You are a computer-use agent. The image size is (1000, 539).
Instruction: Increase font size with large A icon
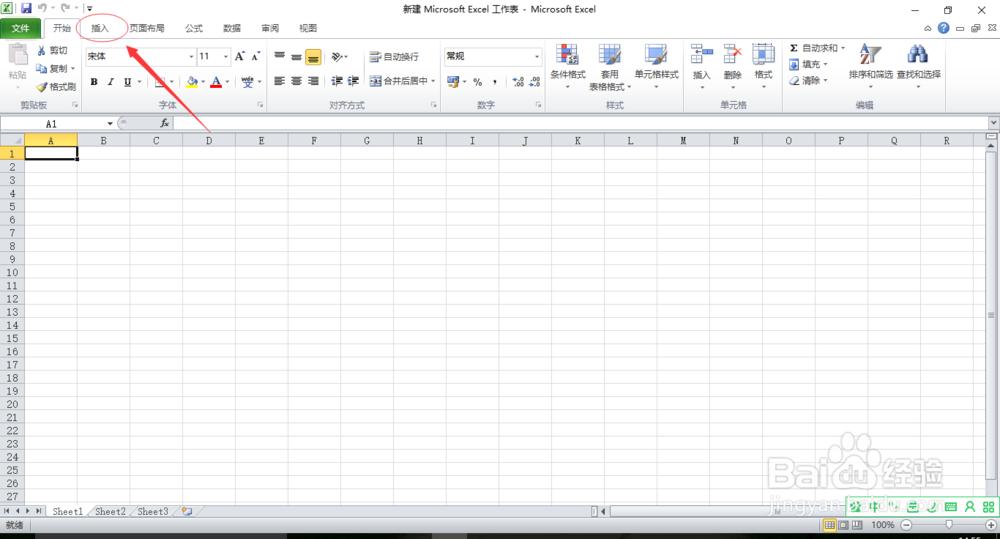tap(240, 56)
